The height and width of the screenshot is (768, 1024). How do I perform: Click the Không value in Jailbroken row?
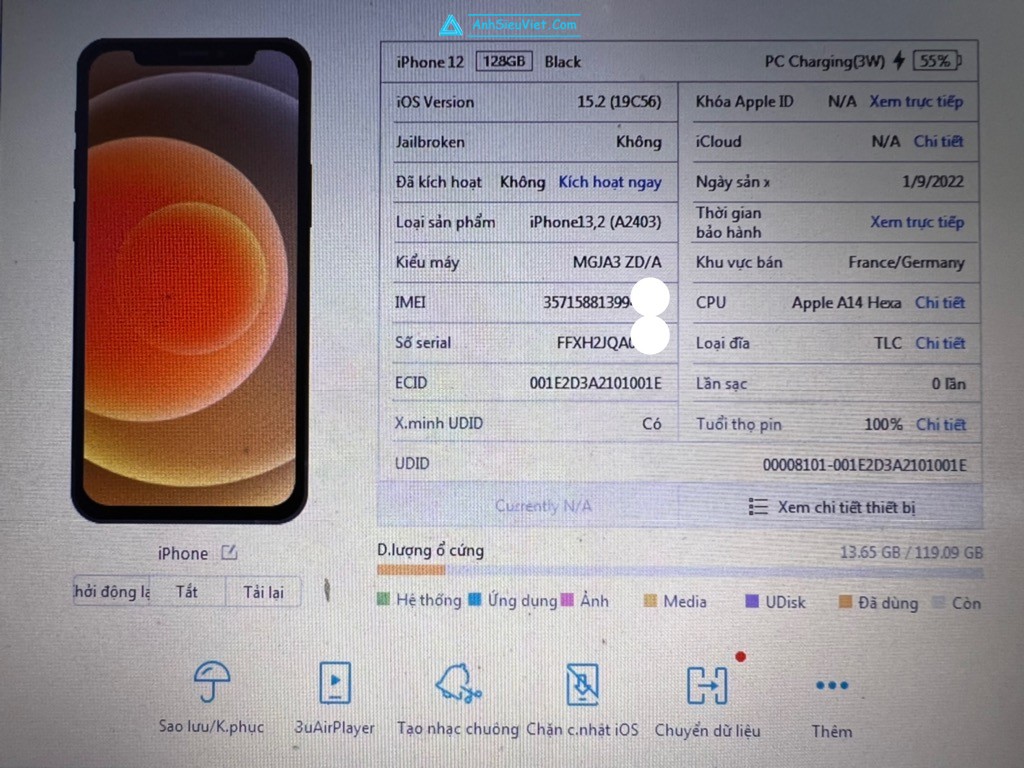click(x=638, y=142)
